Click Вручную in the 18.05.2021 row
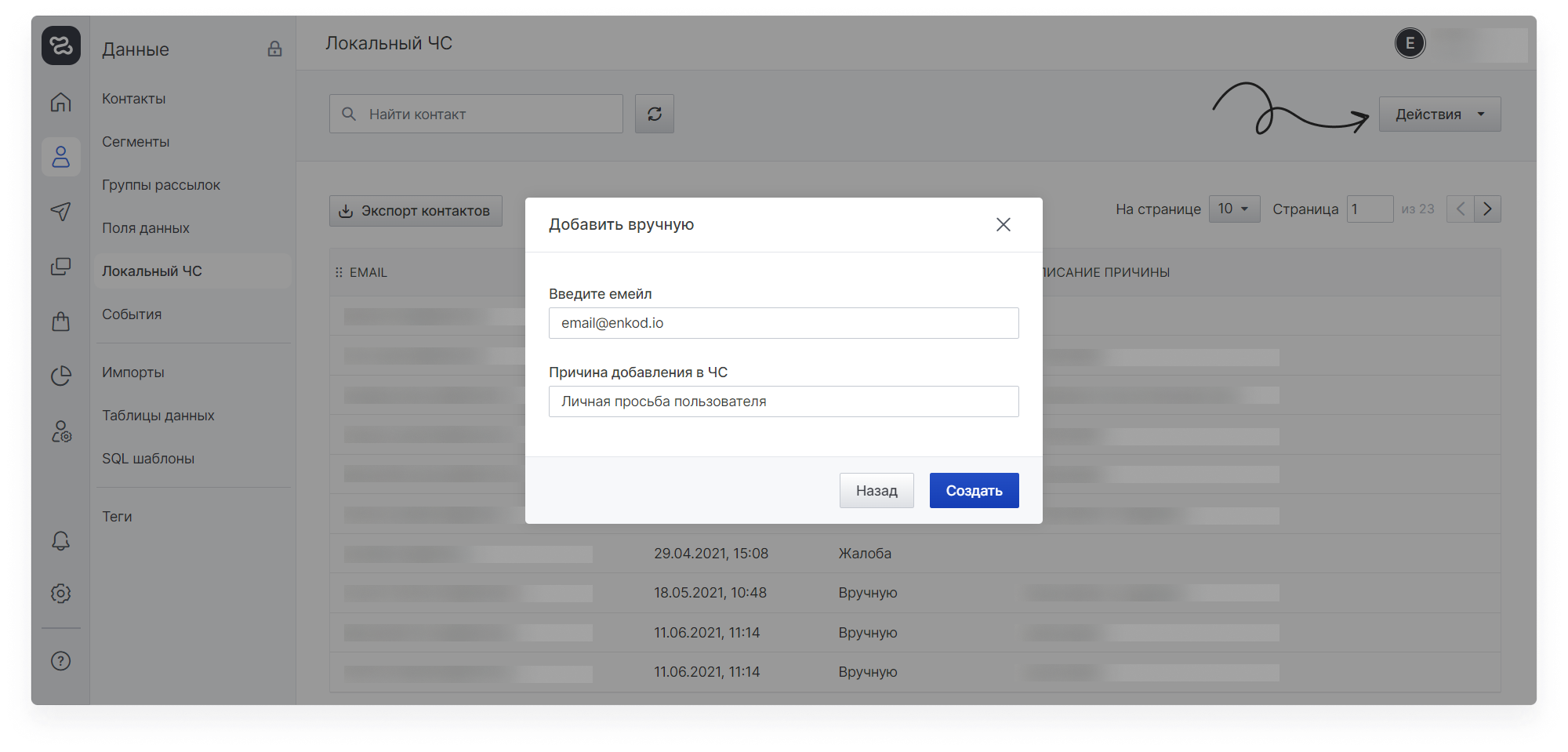 tap(868, 593)
